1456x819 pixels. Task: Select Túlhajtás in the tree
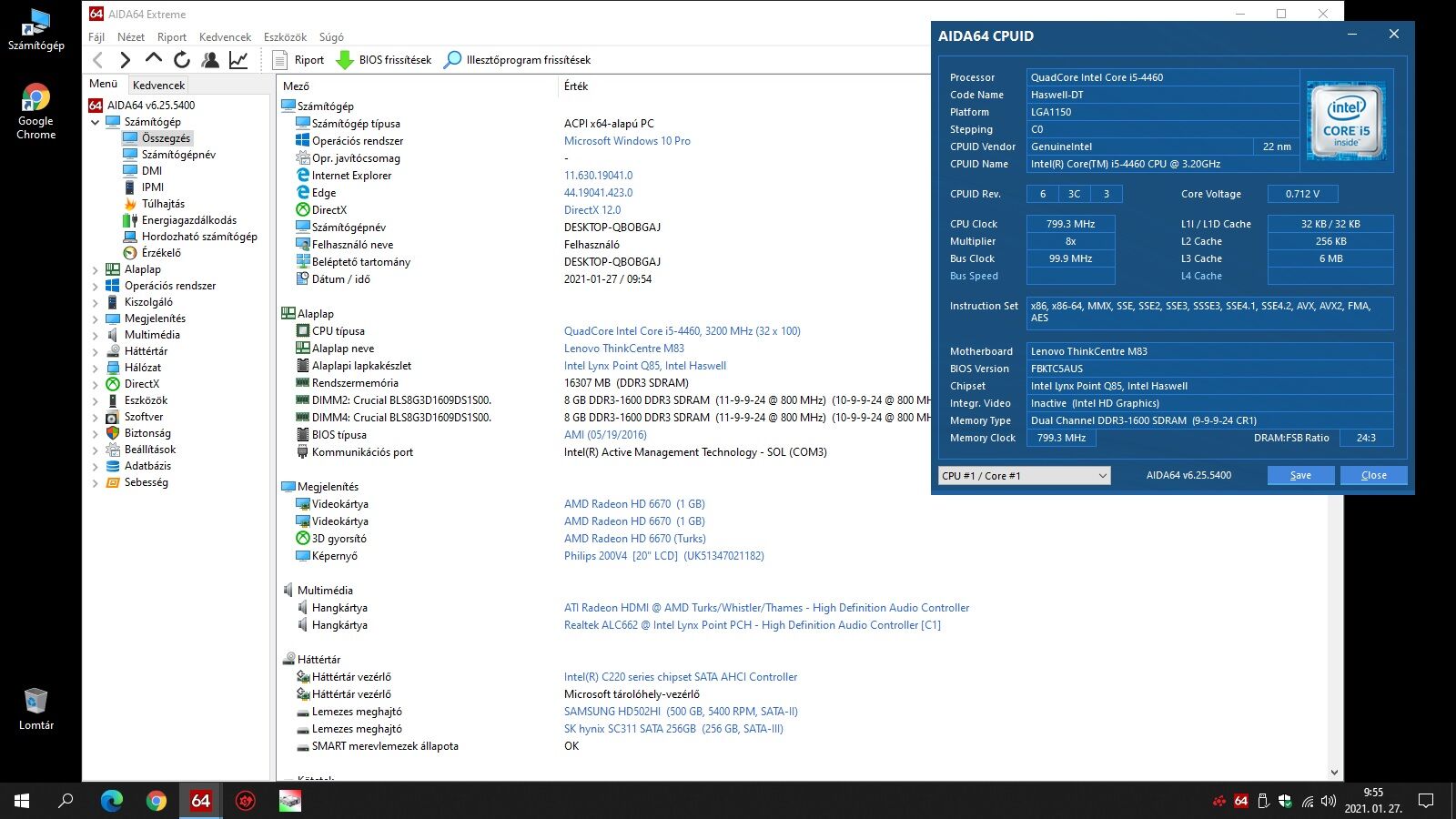click(163, 204)
